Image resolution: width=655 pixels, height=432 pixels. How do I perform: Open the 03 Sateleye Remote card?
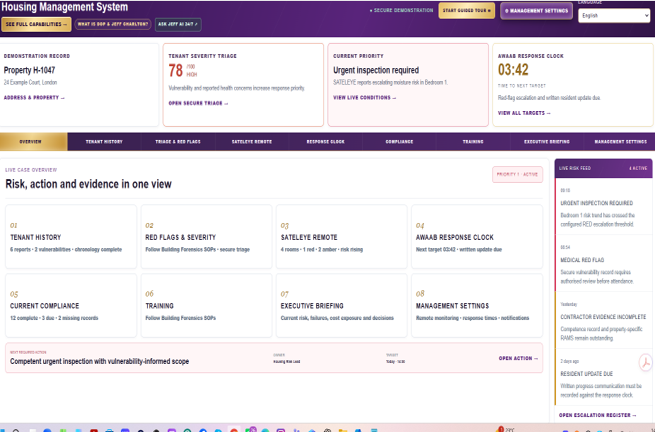341,236
